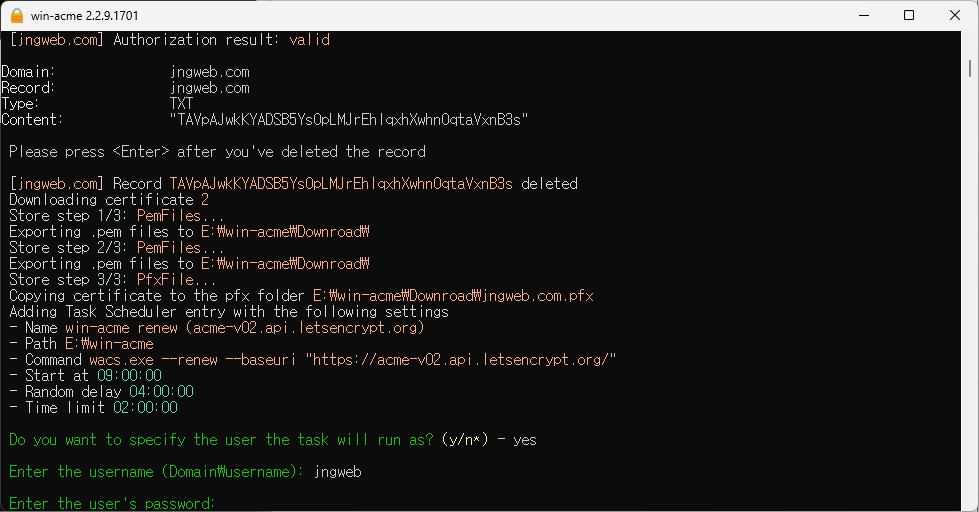The image size is (979, 512).
Task: Minimize the win-acme console window
Action: click(864, 15)
